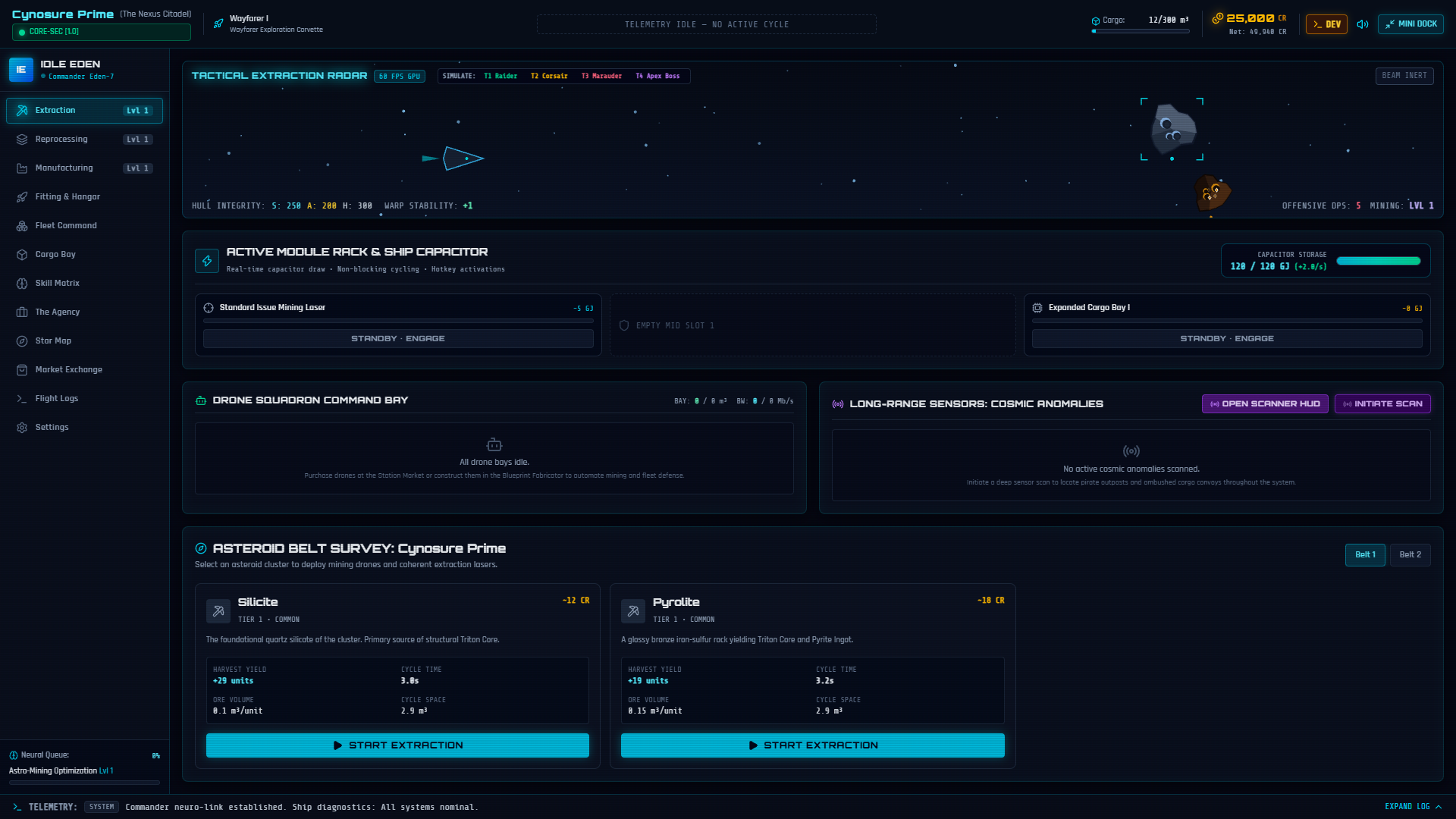This screenshot has height=819, width=1456.
Task: Open the Market Exchange sidebar item
Action: coord(84,370)
